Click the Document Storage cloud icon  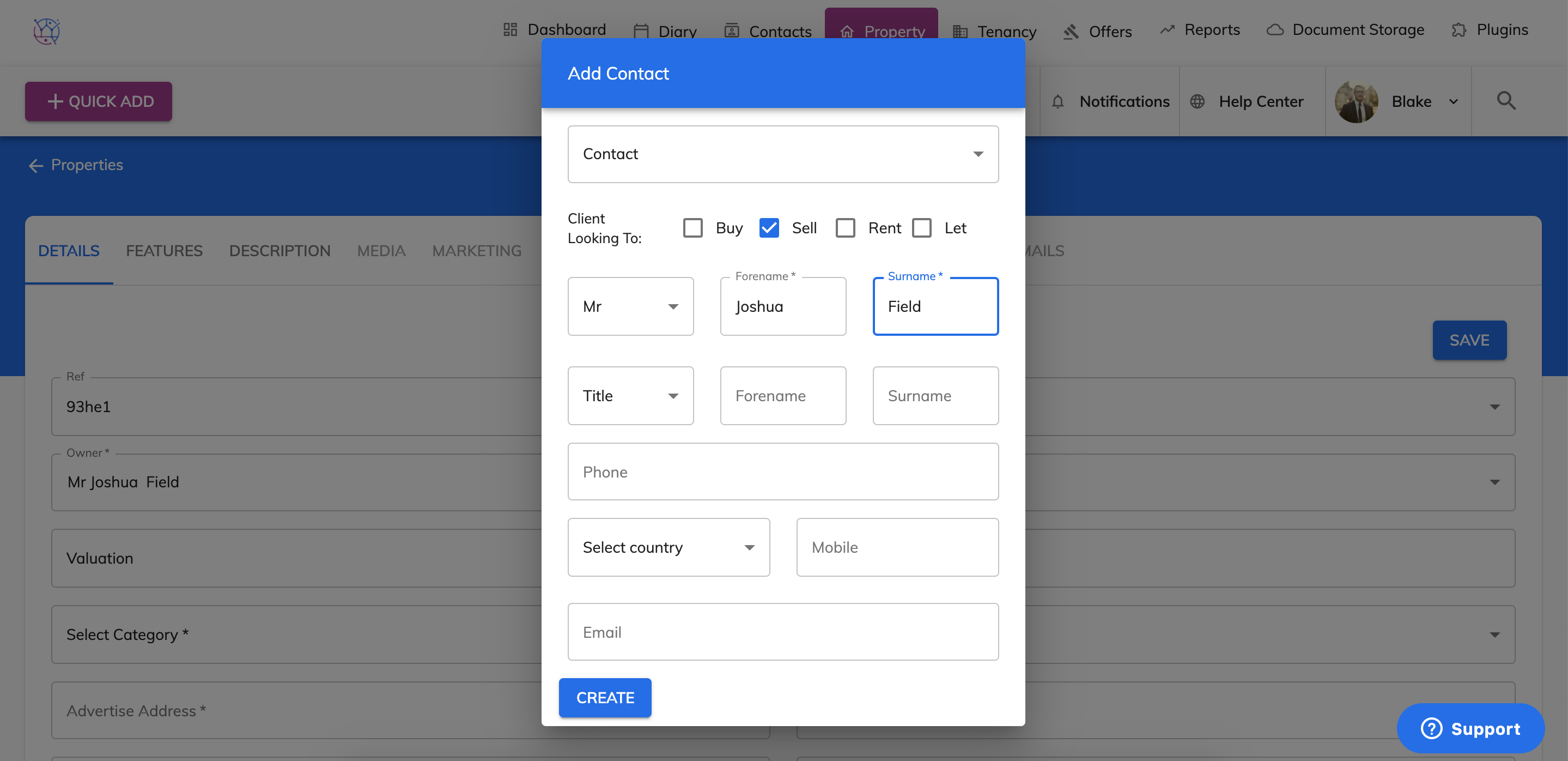[1274, 30]
